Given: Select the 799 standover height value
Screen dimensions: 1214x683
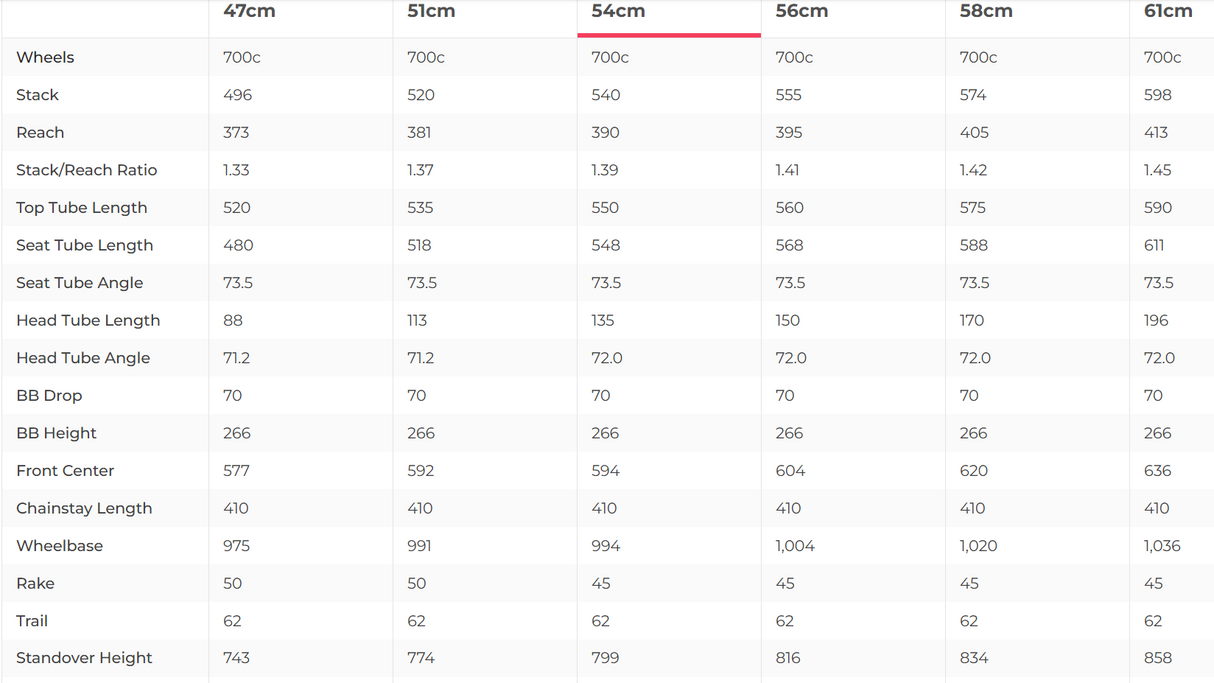Looking at the screenshot, I should [605, 658].
